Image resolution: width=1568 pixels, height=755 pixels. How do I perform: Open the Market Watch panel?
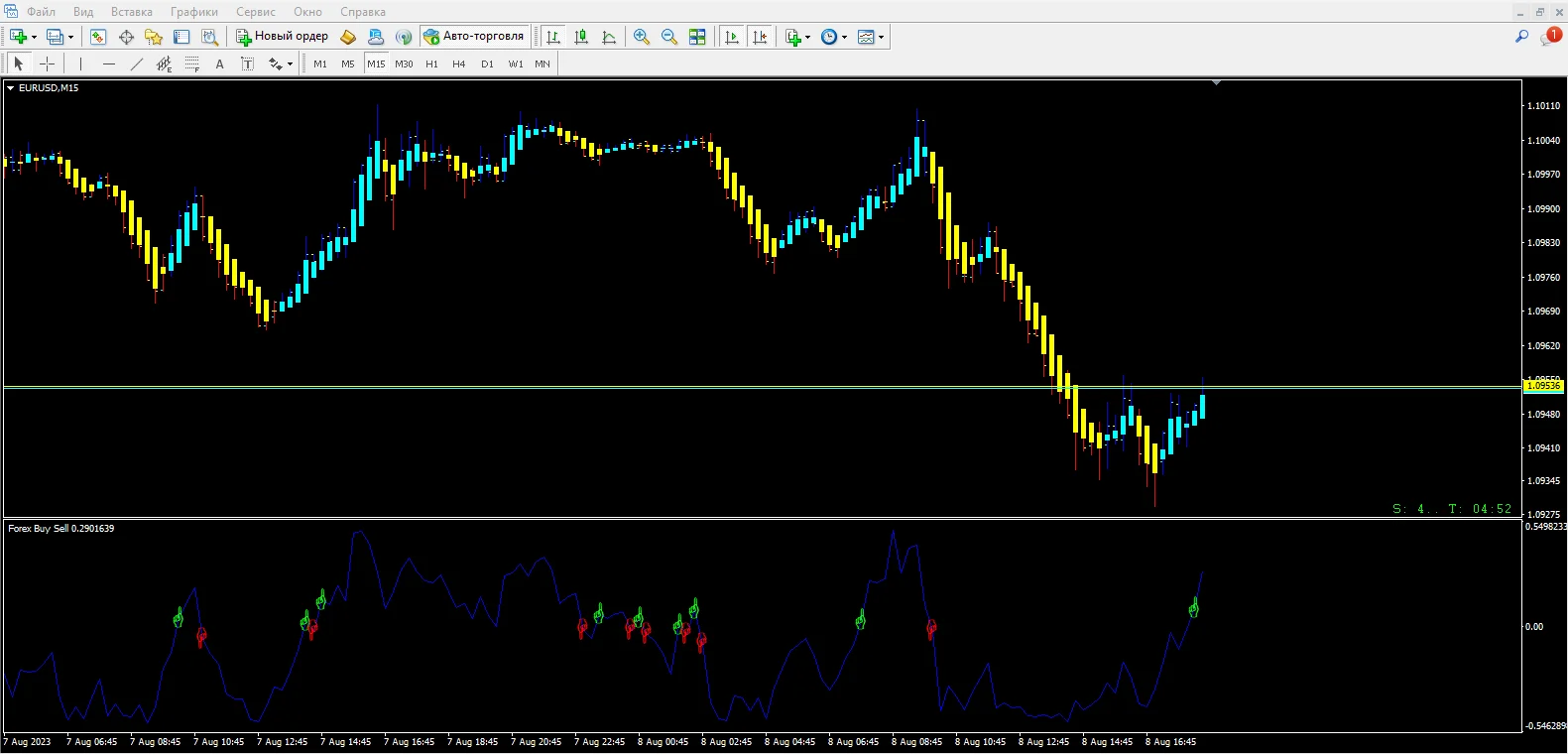point(98,37)
